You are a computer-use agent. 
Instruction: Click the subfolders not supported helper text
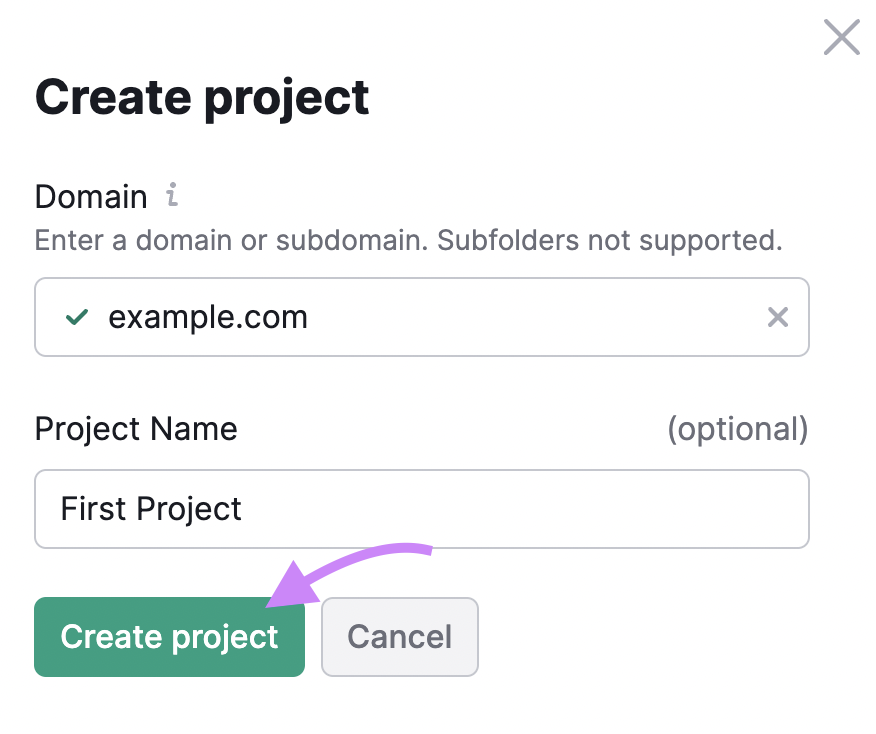[408, 241]
